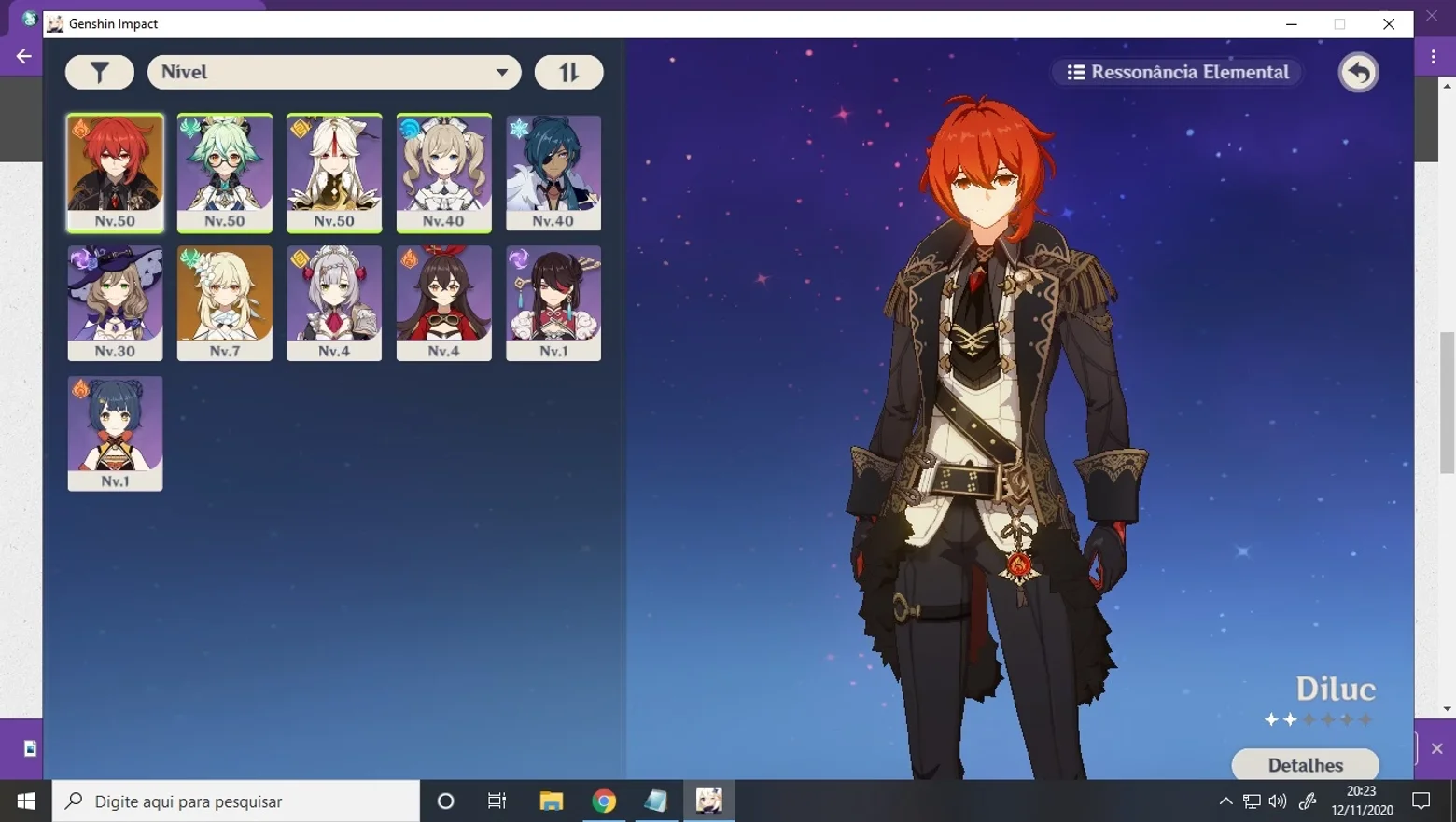This screenshot has height=822, width=1456.
Task: Open Cortana circle icon on taskbar
Action: coord(445,801)
